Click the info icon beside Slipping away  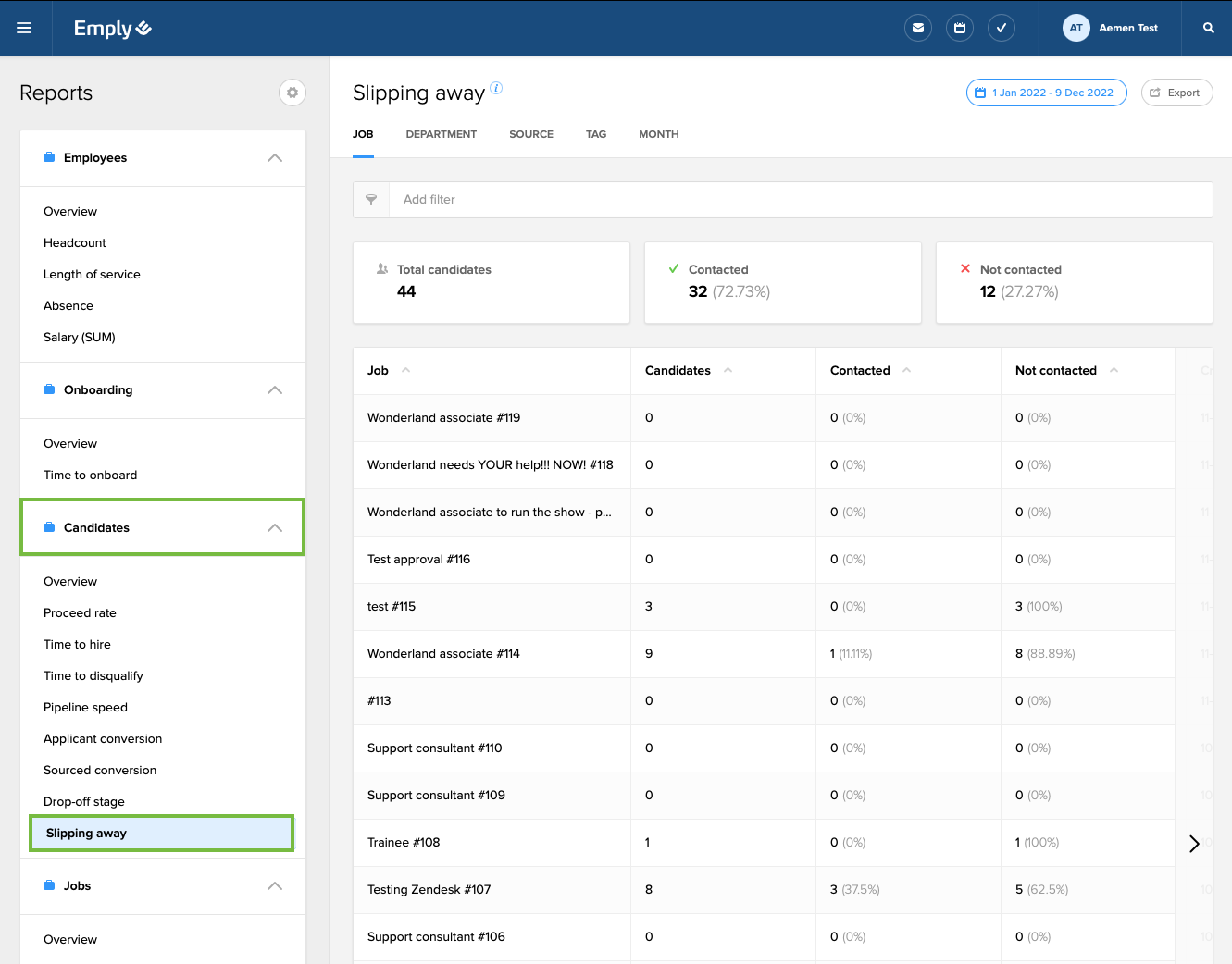tap(496, 88)
